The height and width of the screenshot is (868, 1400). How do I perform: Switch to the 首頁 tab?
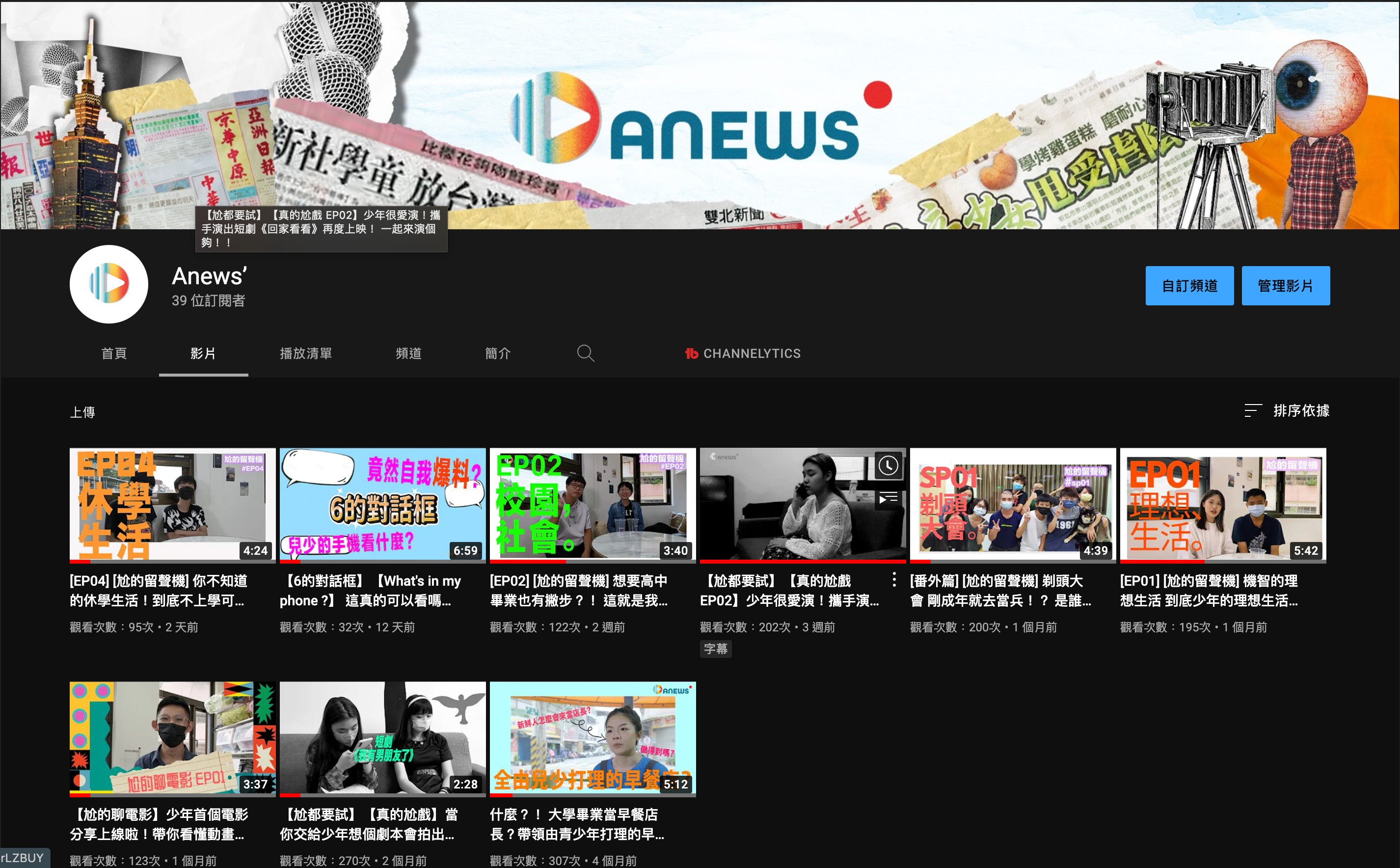point(114,353)
